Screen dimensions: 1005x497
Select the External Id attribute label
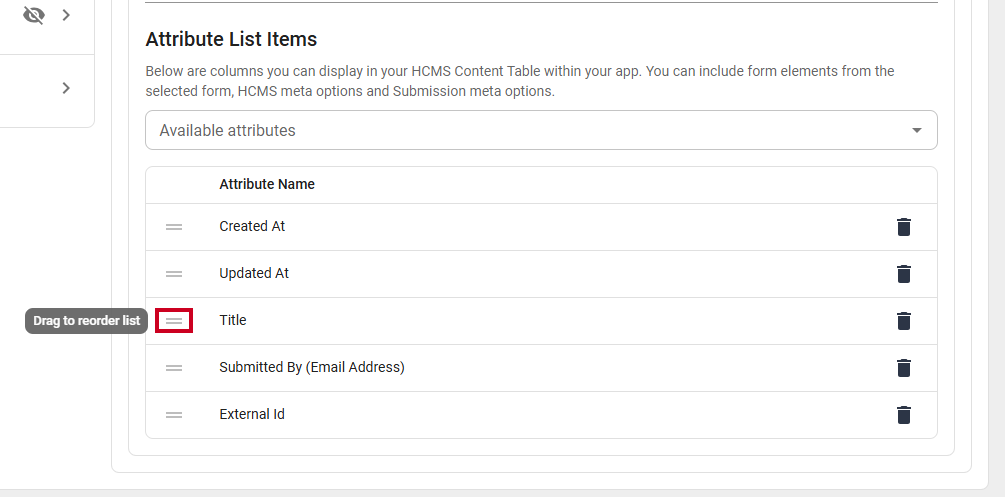pos(252,414)
